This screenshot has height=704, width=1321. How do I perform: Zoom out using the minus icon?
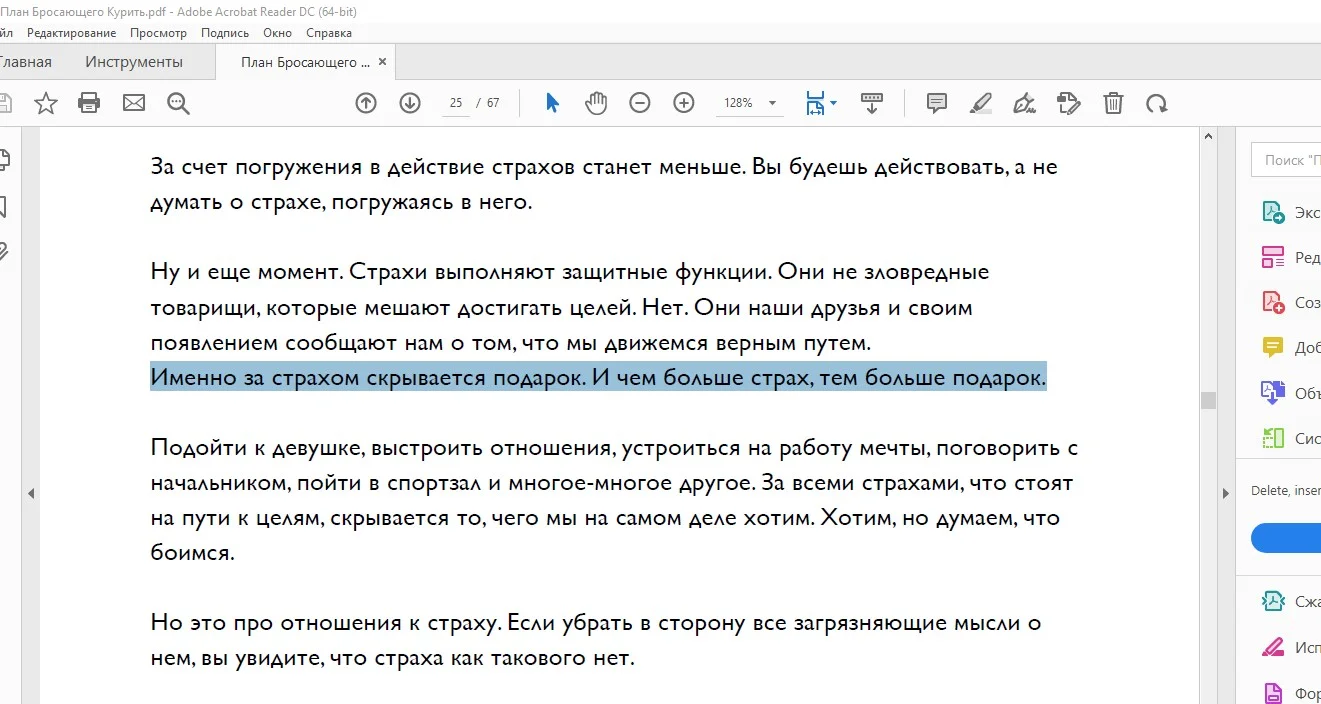(640, 102)
